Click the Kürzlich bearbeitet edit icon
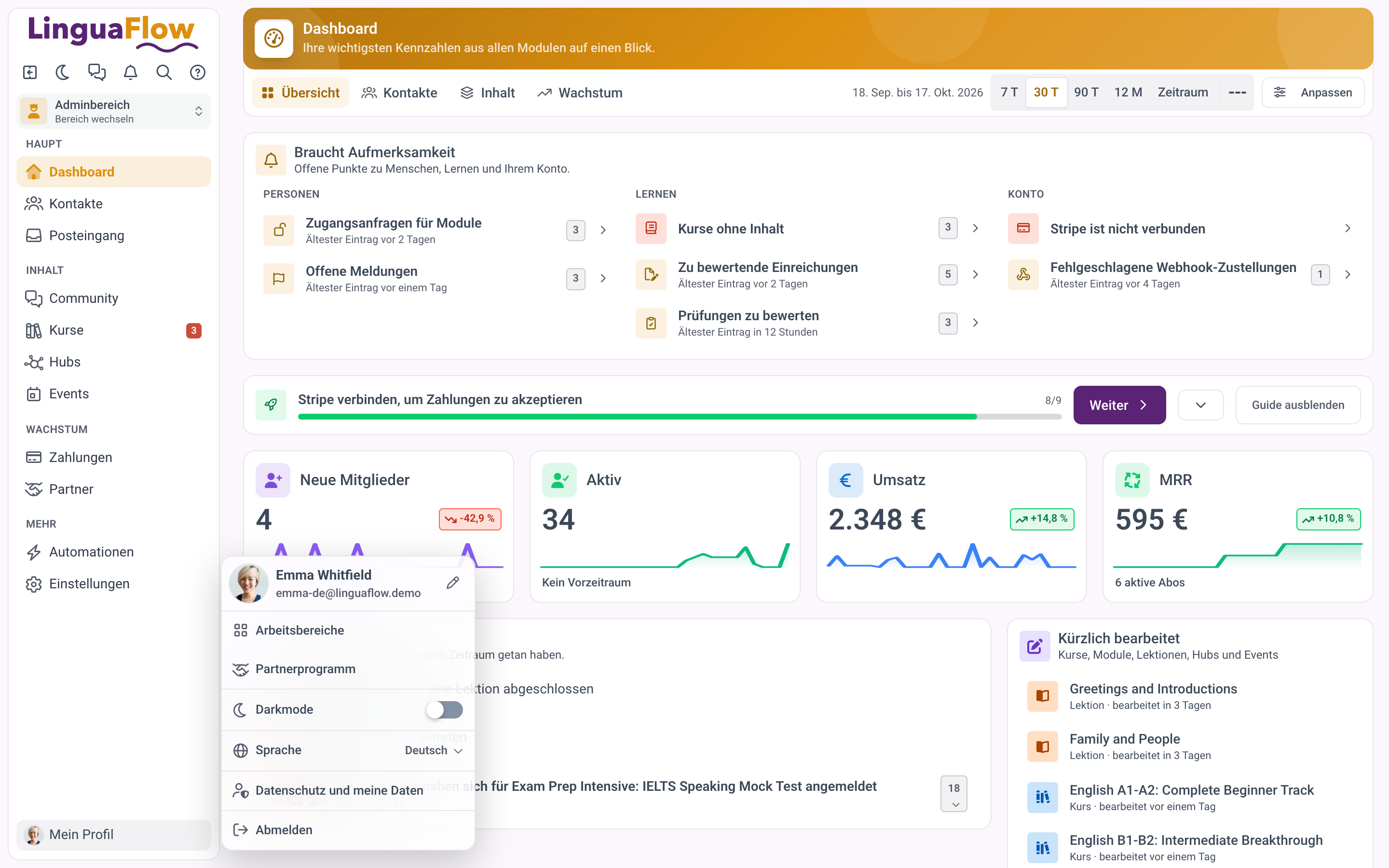This screenshot has height=868, width=1389. click(1035, 646)
